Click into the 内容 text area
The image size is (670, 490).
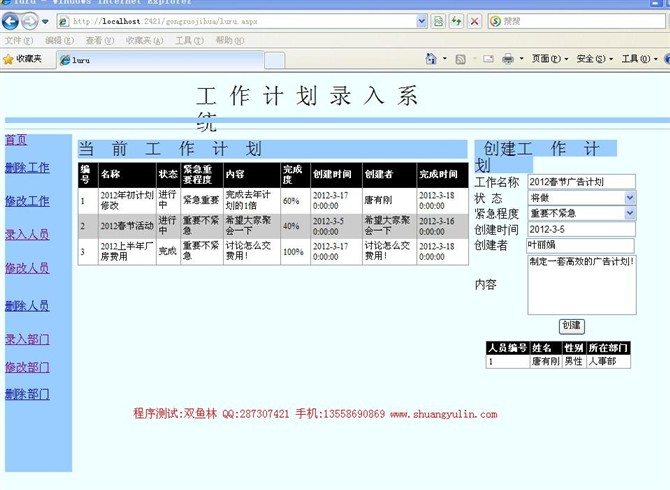[x=580, y=284]
